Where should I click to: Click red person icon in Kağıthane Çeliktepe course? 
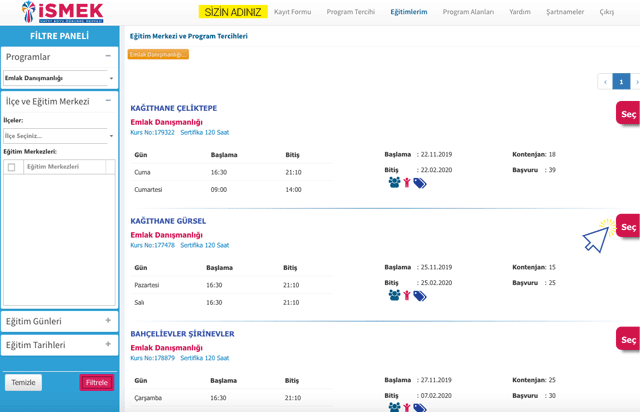[407, 183]
